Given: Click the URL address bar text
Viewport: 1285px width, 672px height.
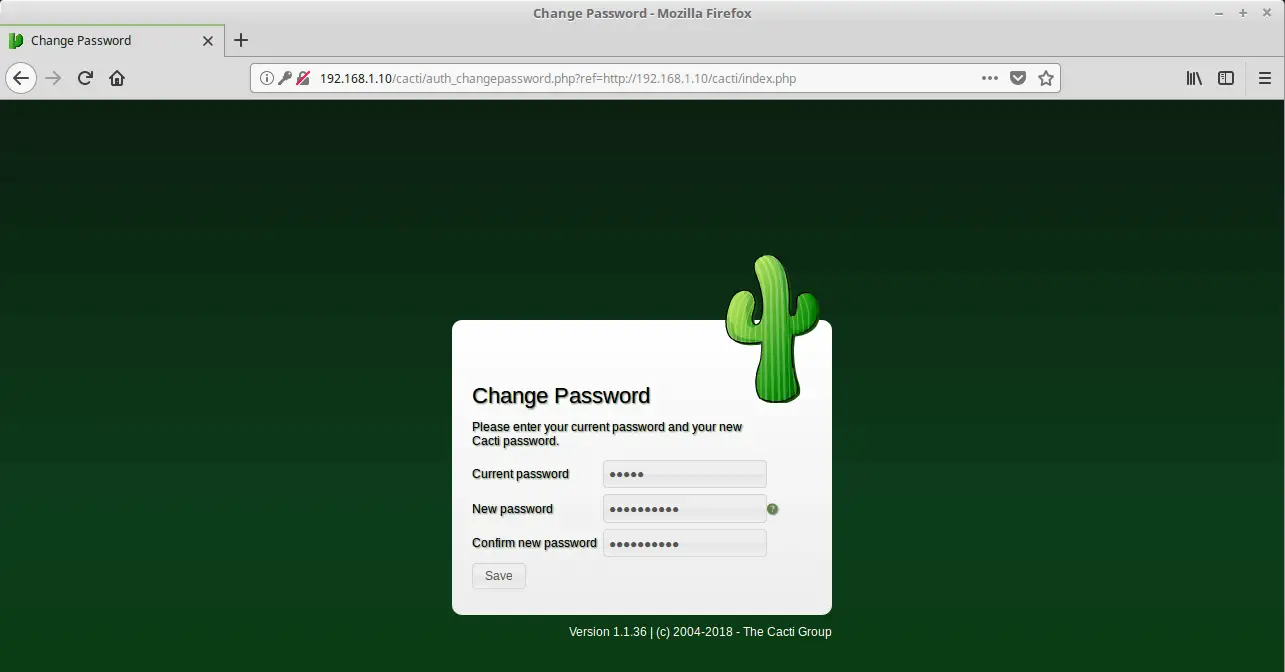Looking at the screenshot, I should pyautogui.click(x=558, y=78).
